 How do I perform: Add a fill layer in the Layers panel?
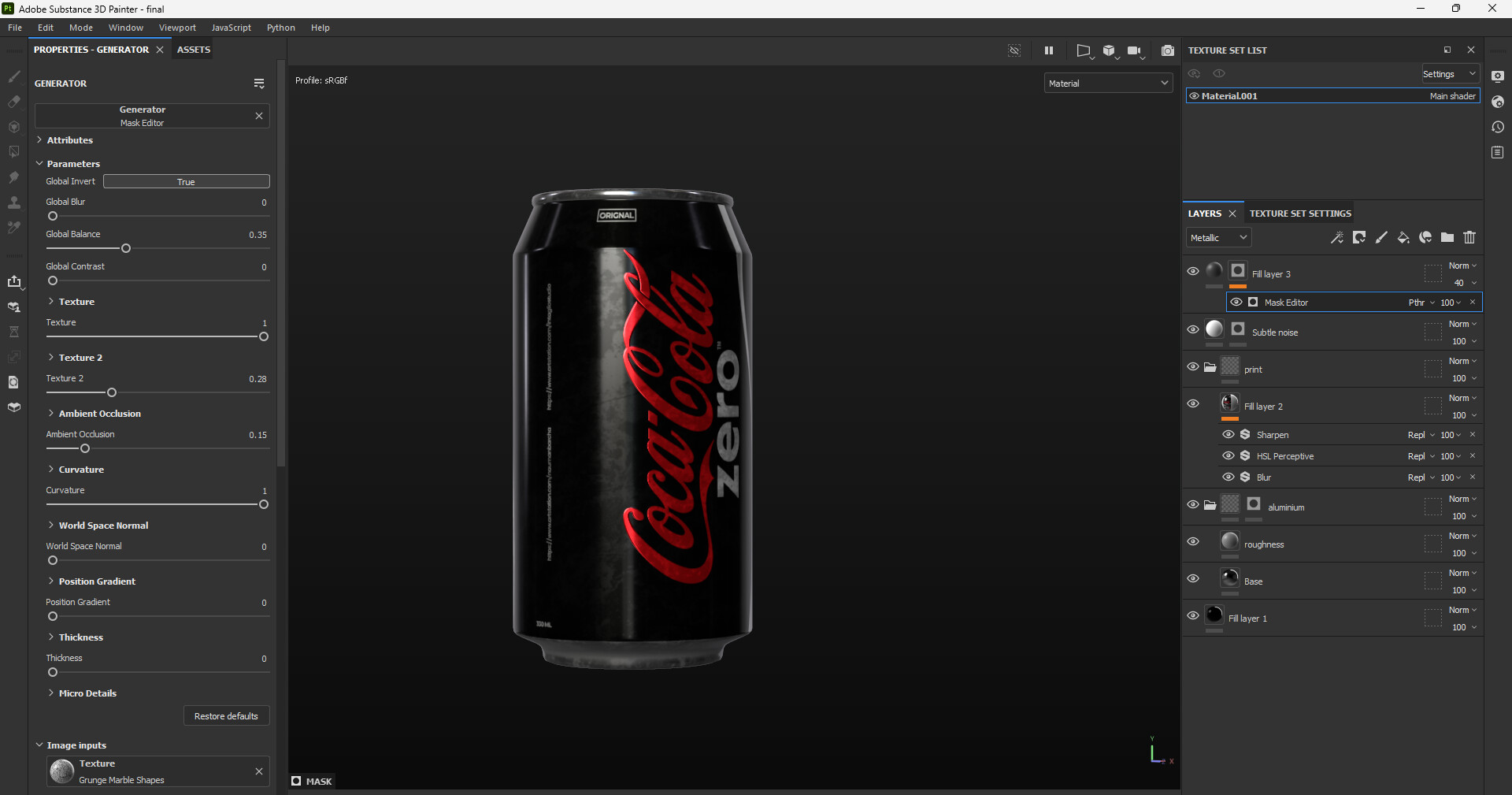click(x=1404, y=237)
